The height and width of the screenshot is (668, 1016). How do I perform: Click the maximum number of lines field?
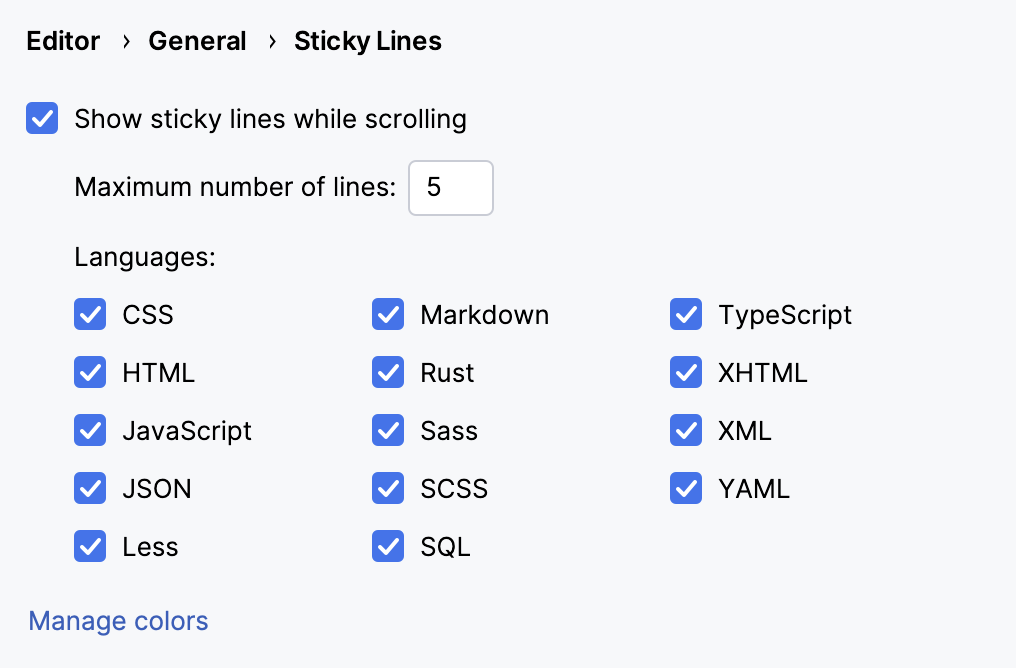(450, 188)
